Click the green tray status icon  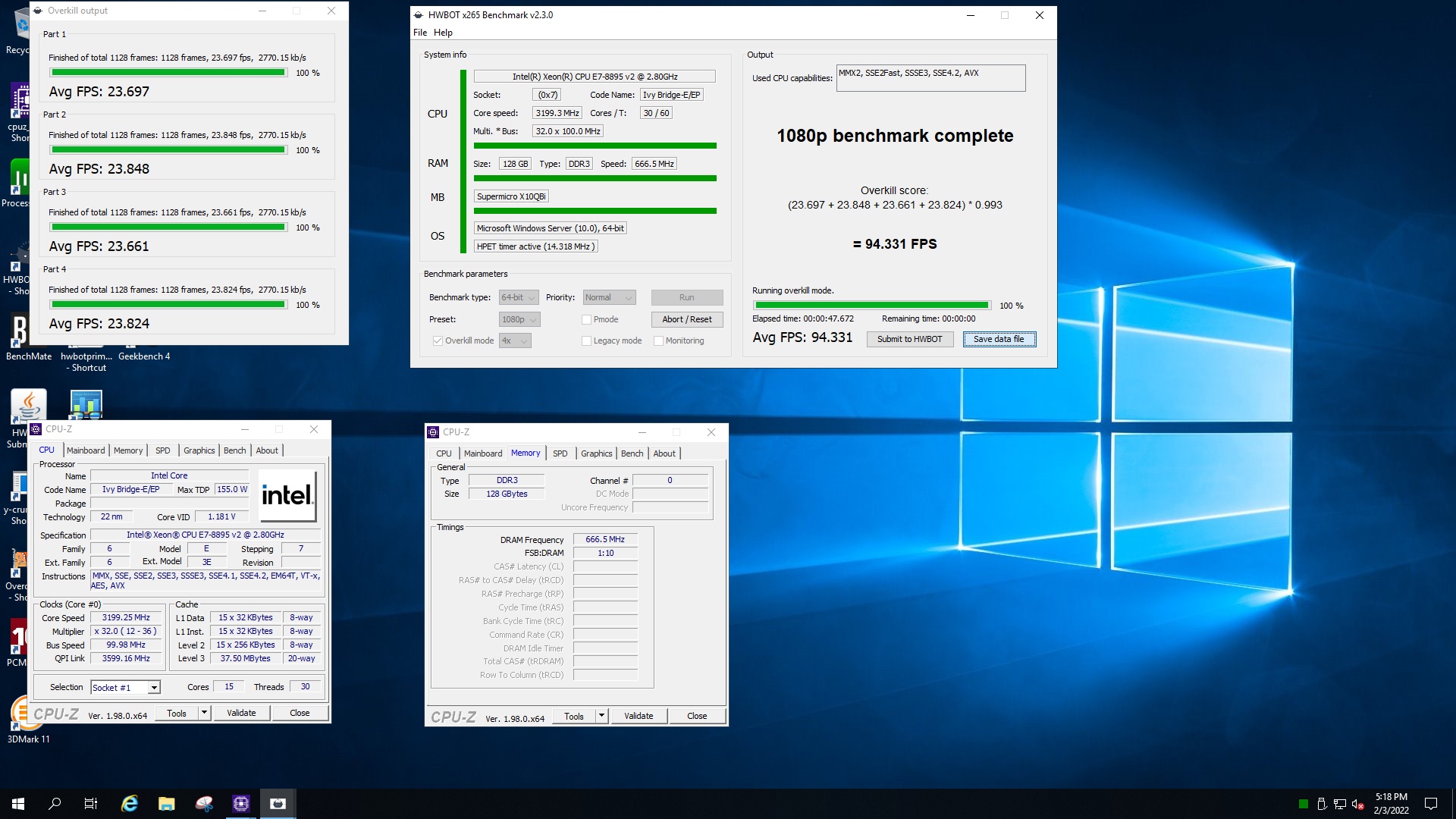click(1304, 804)
